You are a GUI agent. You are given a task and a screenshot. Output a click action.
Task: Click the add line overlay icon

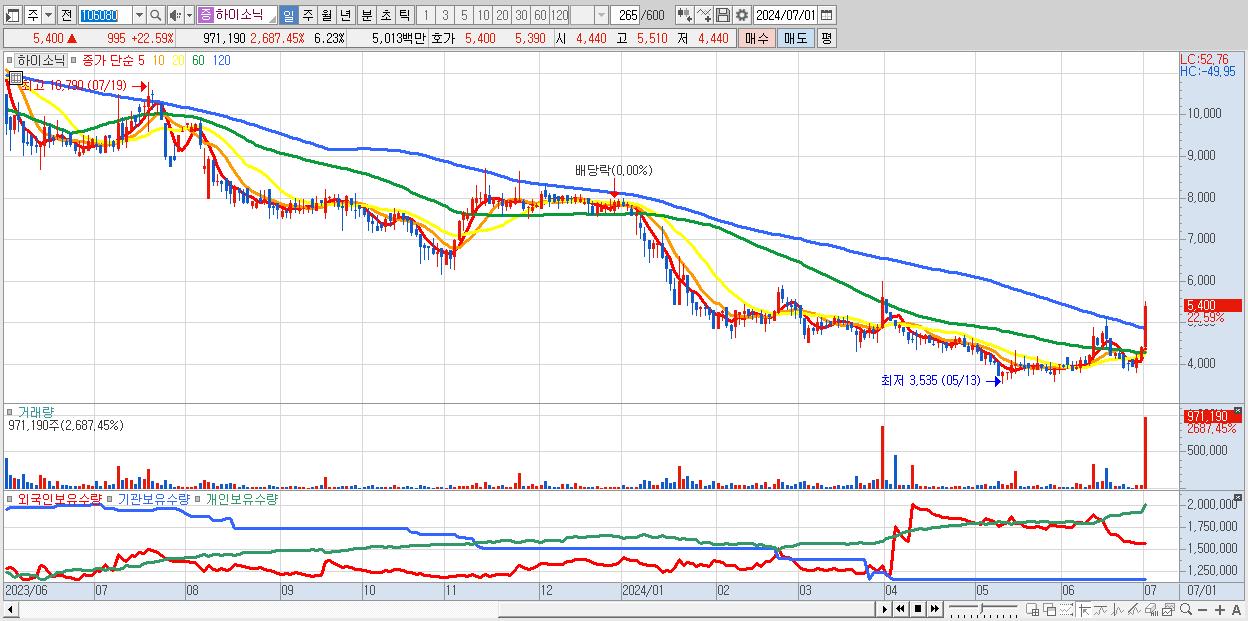coord(704,15)
